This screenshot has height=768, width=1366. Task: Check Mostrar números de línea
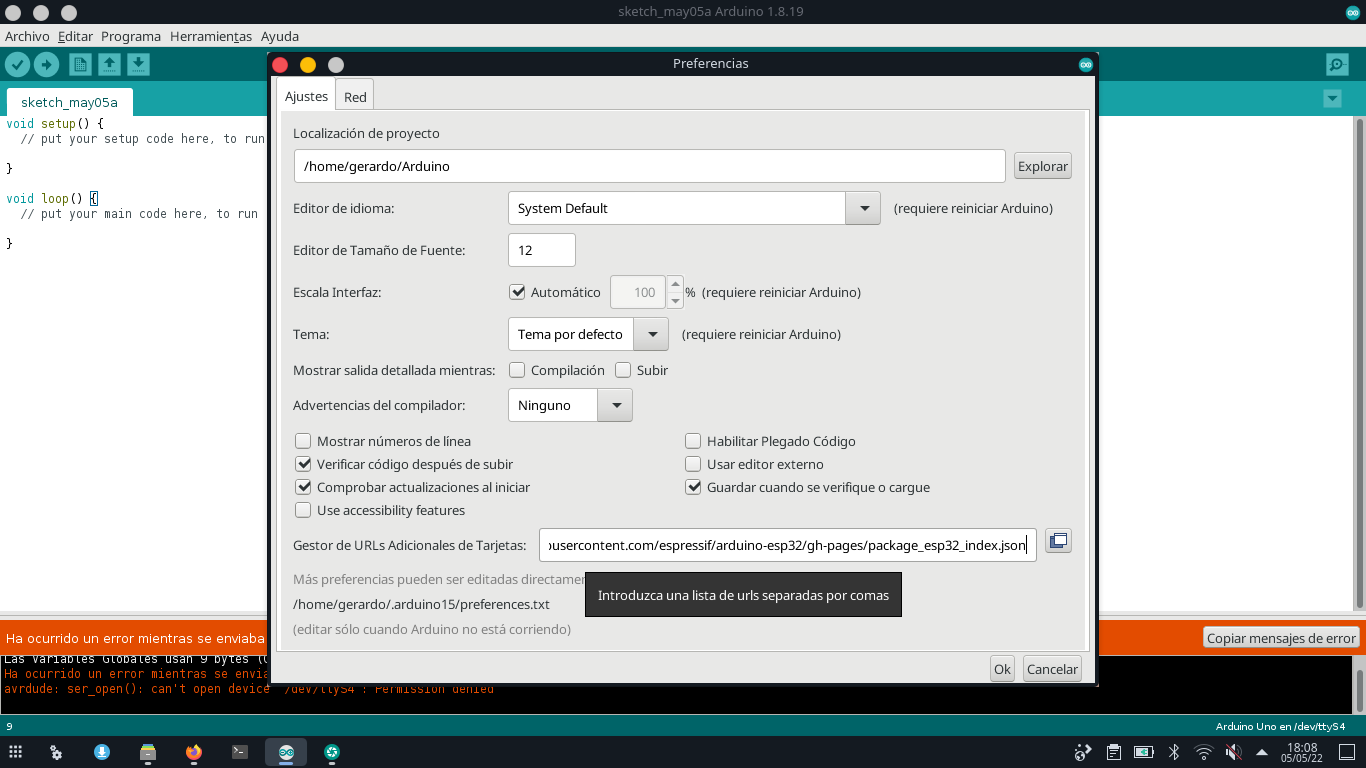[303, 441]
